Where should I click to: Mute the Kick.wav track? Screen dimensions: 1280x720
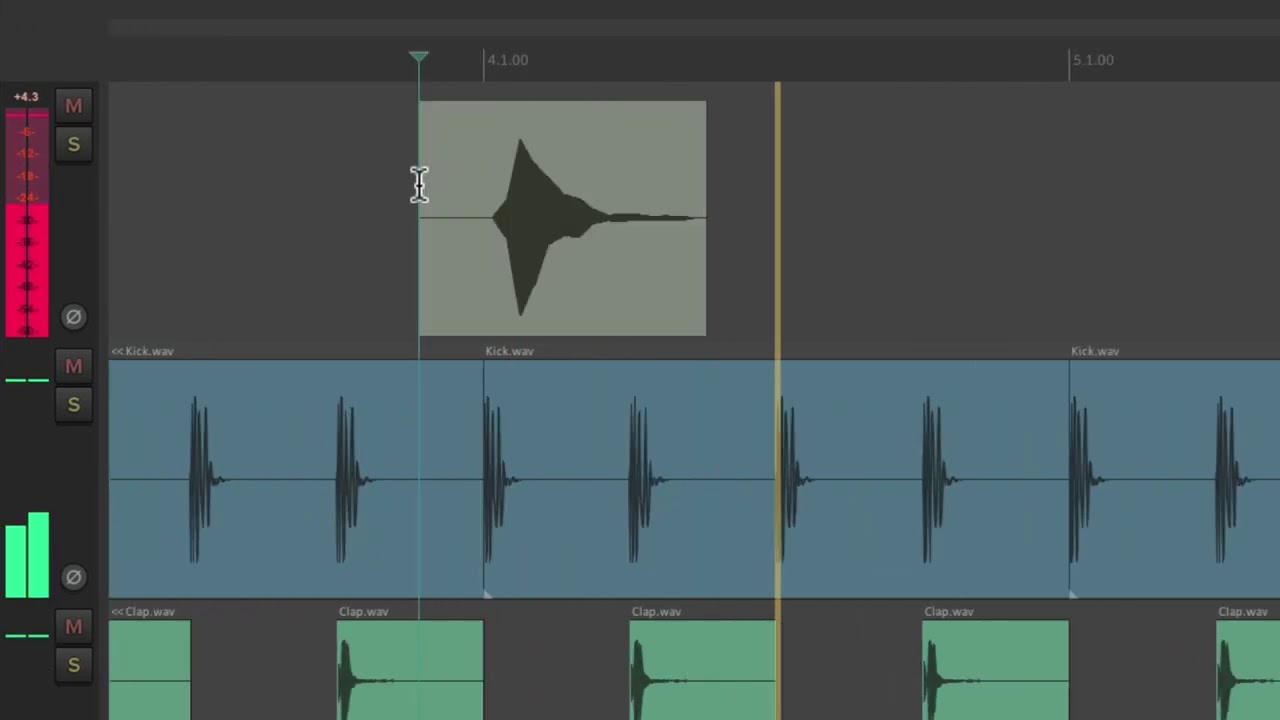pos(73,366)
